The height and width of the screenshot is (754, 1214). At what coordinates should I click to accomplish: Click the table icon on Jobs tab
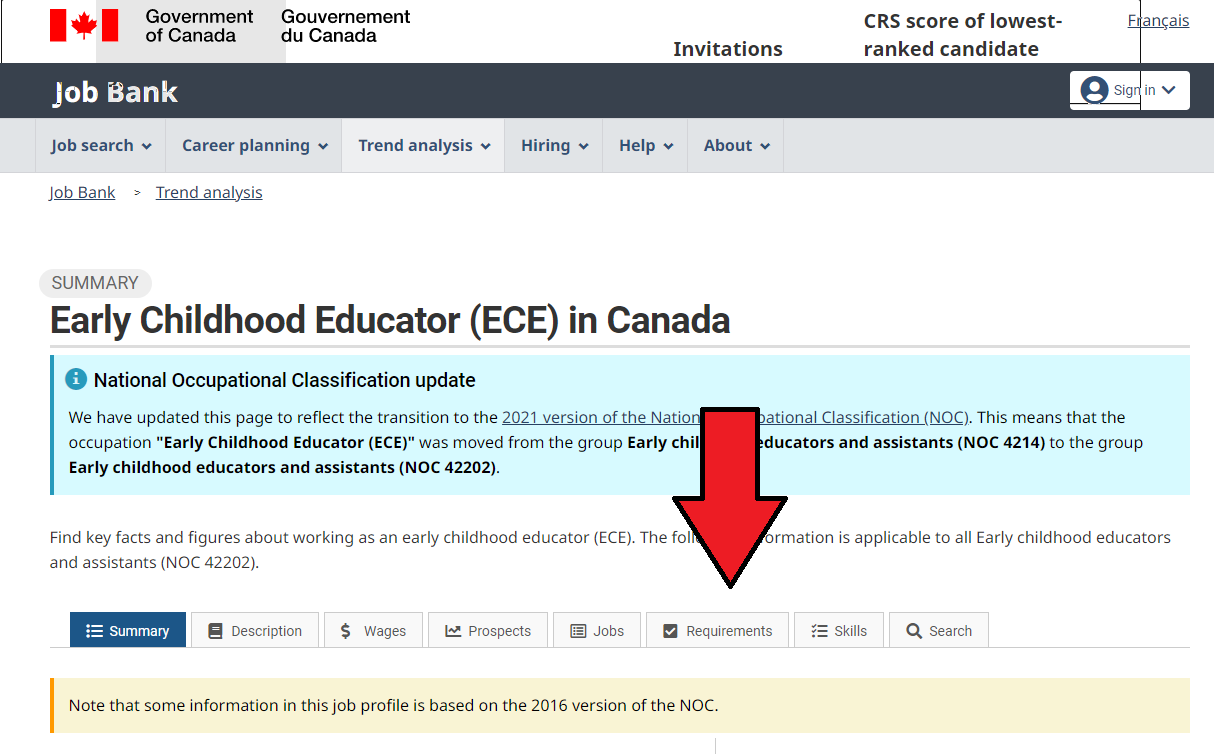tap(578, 631)
